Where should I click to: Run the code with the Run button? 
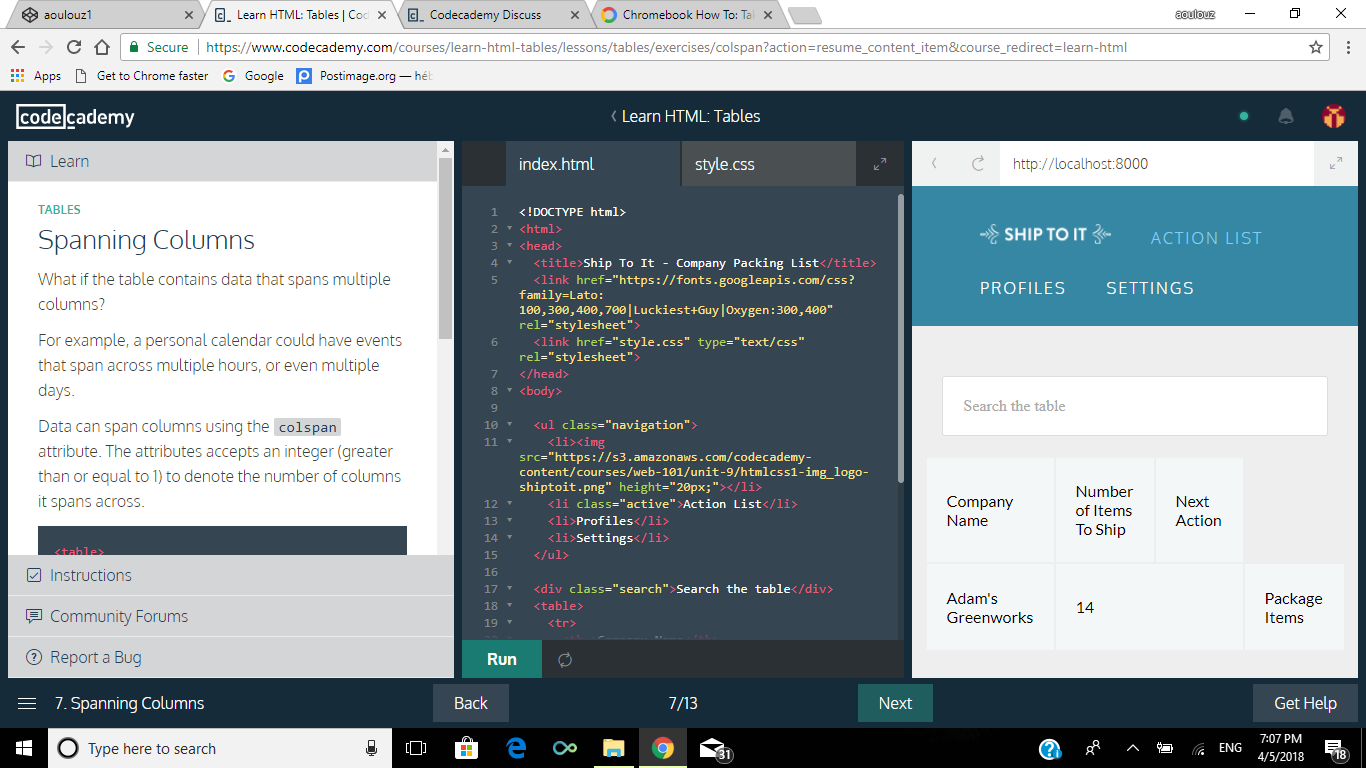coord(500,659)
